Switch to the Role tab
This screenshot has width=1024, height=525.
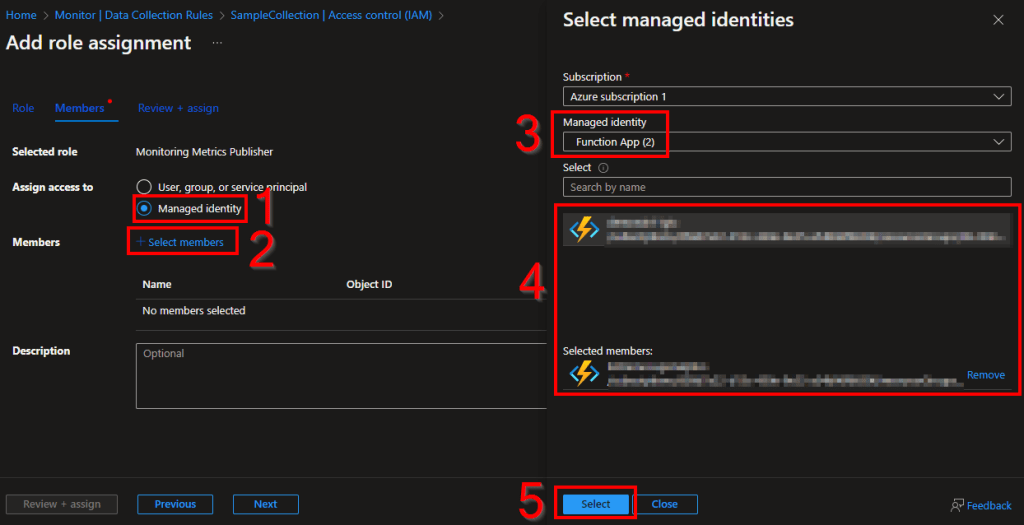tap(23, 108)
